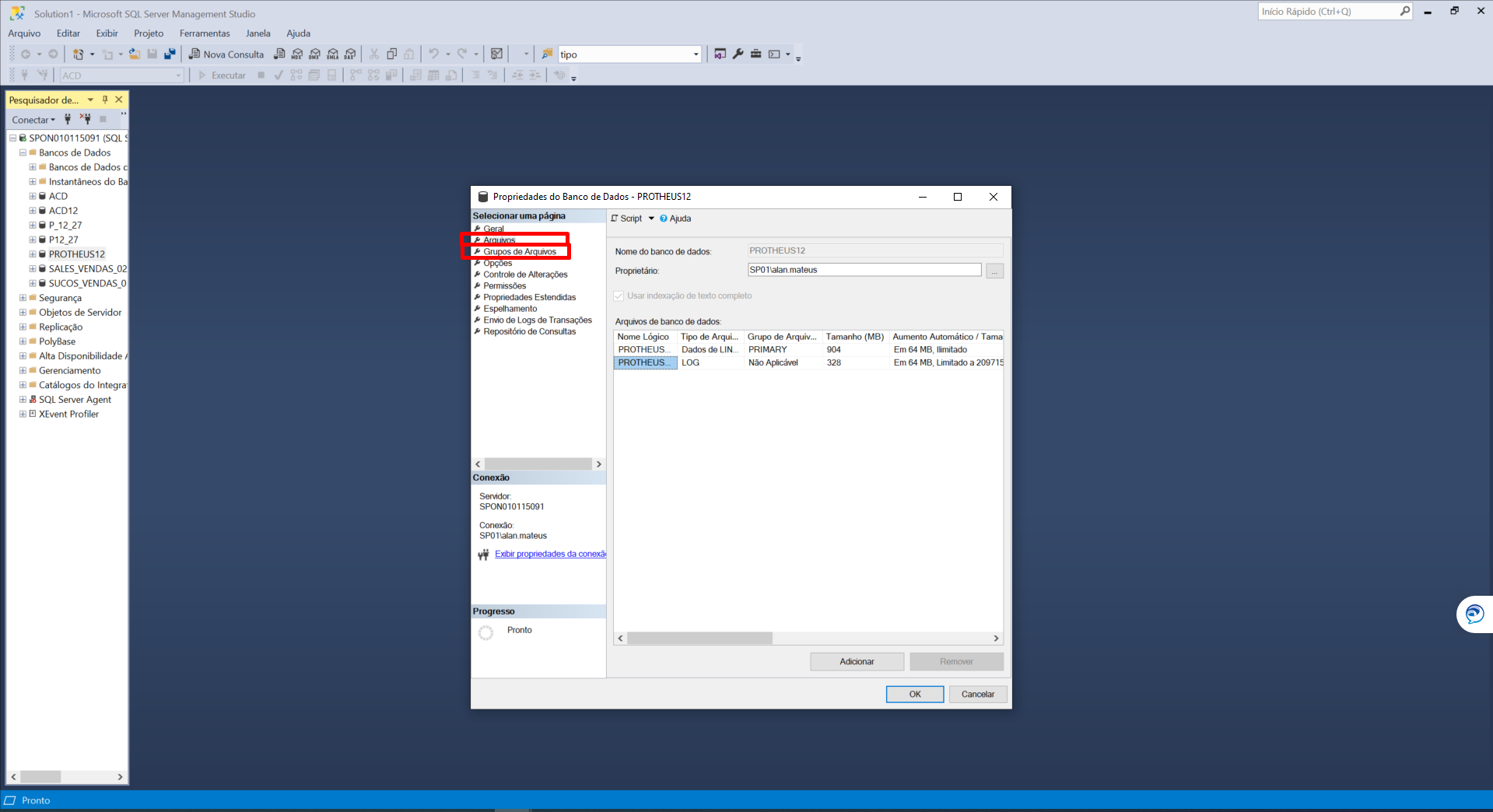
Task: Open a DMX query from toolbar
Action: point(314,54)
